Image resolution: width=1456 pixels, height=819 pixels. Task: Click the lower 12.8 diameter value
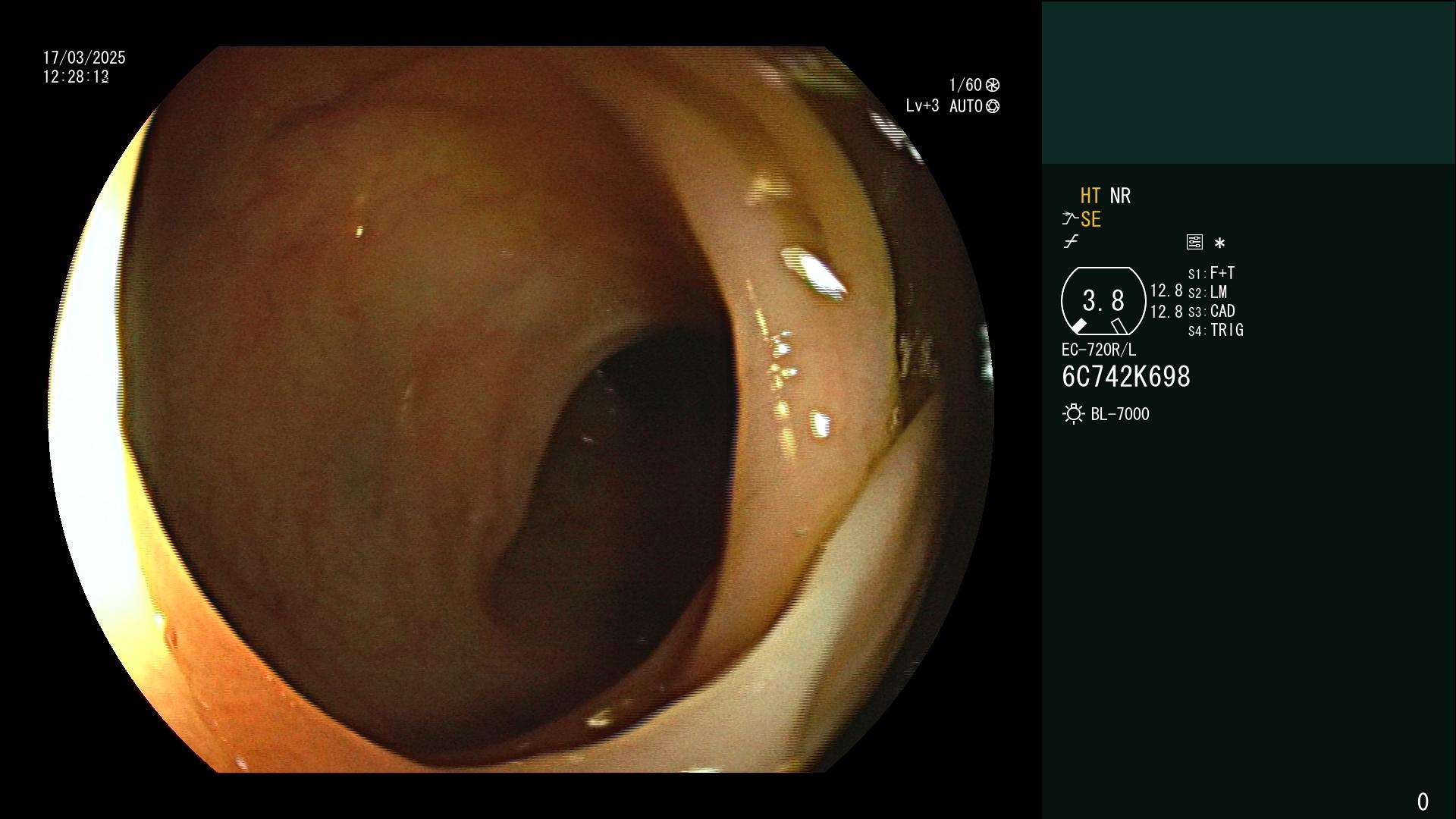click(x=1166, y=312)
